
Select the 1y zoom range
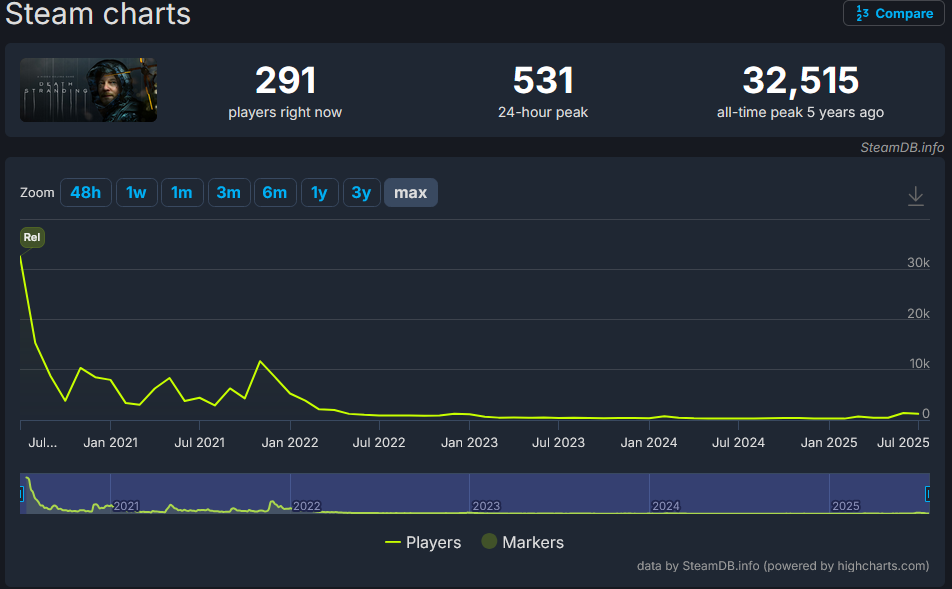(319, 192)
